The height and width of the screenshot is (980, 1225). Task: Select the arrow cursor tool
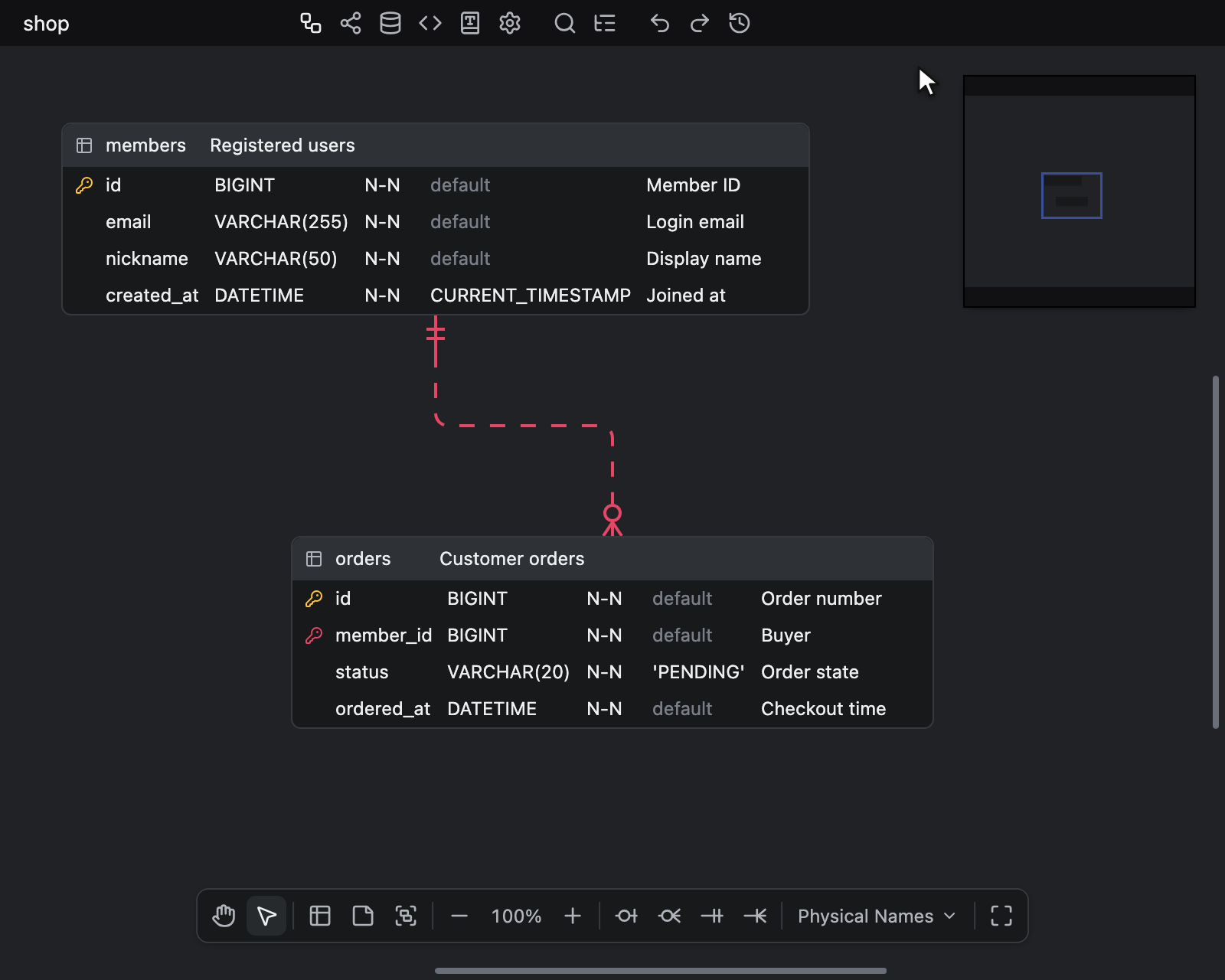[266, 916]
